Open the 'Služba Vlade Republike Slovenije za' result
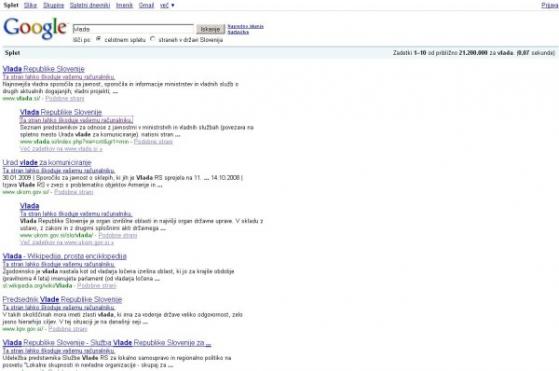The height and width of the screenshot is (371, 559). tap(107, 343)
